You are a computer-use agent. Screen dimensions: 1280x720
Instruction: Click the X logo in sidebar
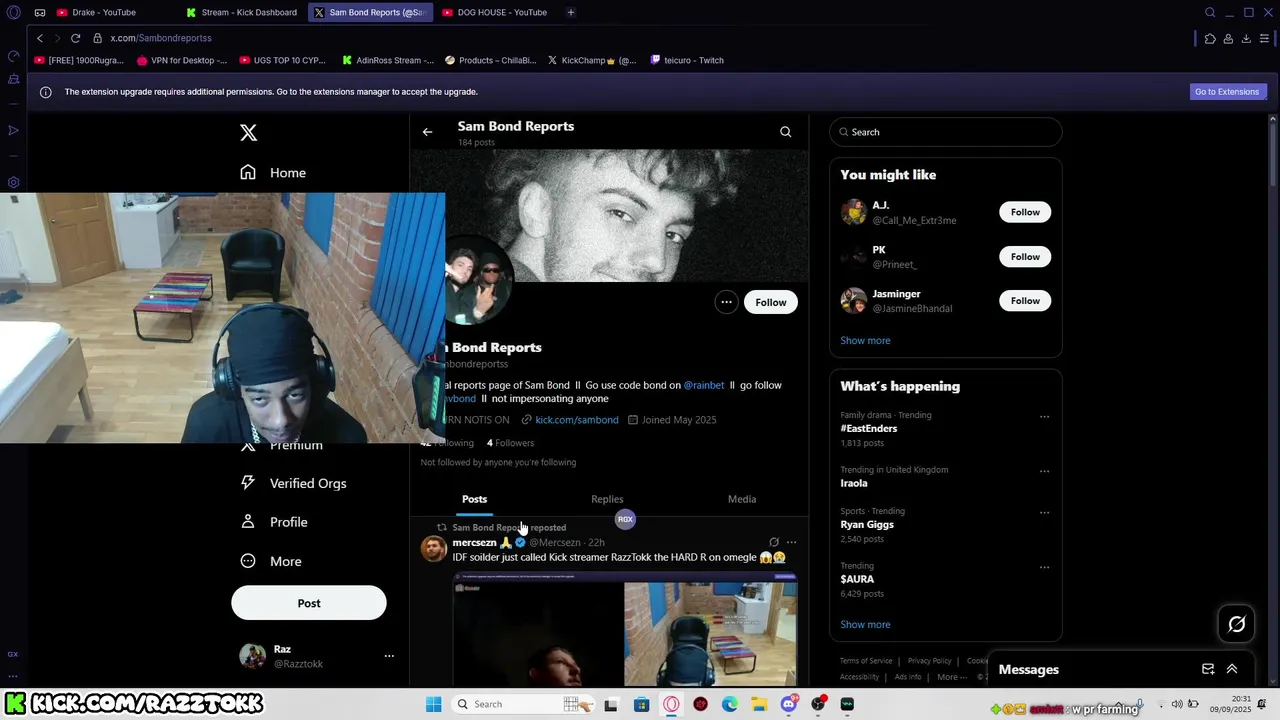click(249, 132)
